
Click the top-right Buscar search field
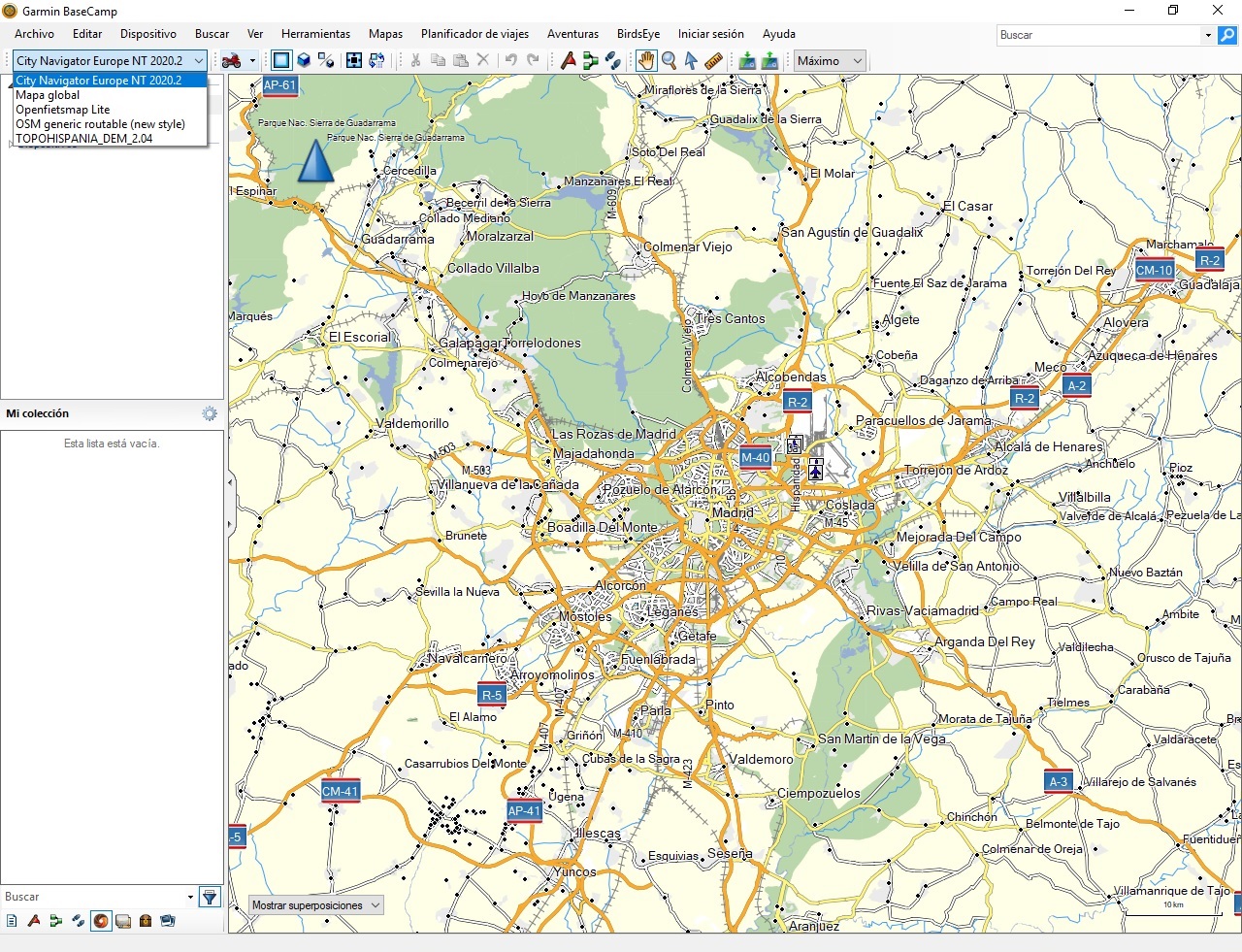point(1099,35)
